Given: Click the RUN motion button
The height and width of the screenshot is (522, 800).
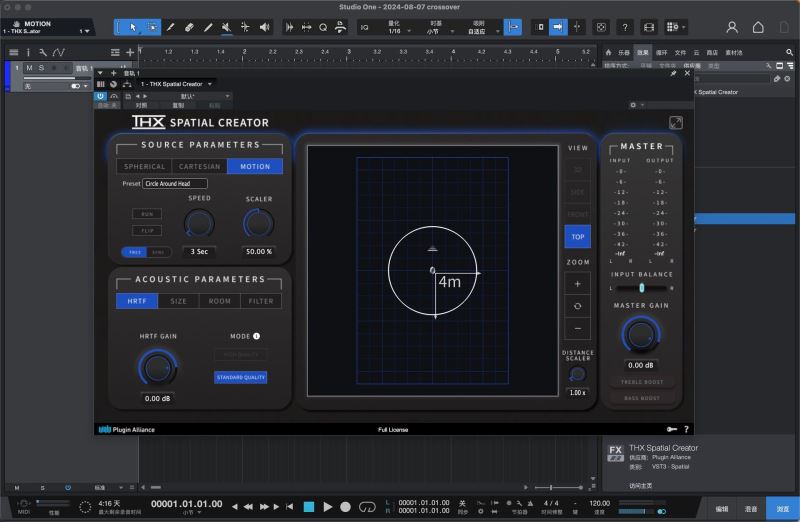Looking at the screenshot, I should click(x=147, y=214).
